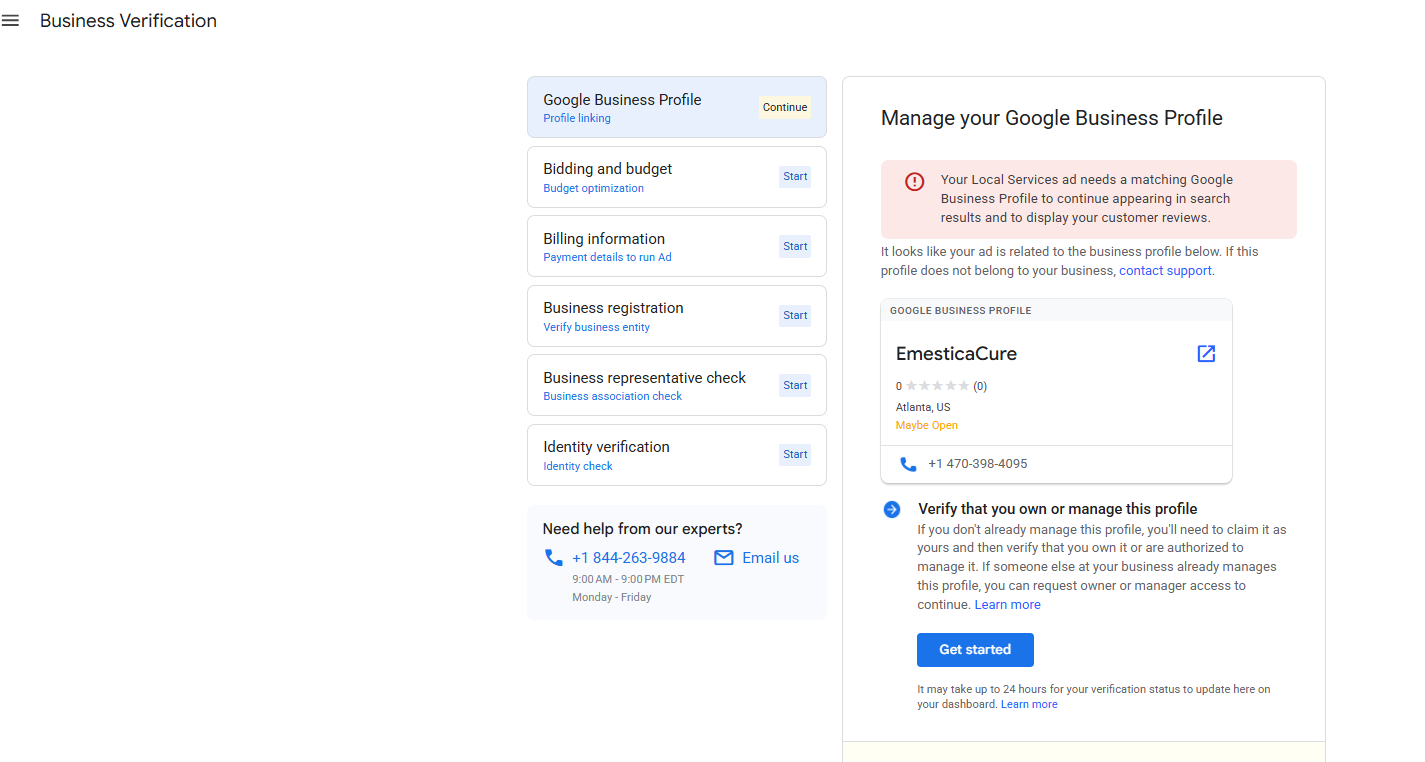Click the Payment details to run Ad subtitle

(608, 257)
